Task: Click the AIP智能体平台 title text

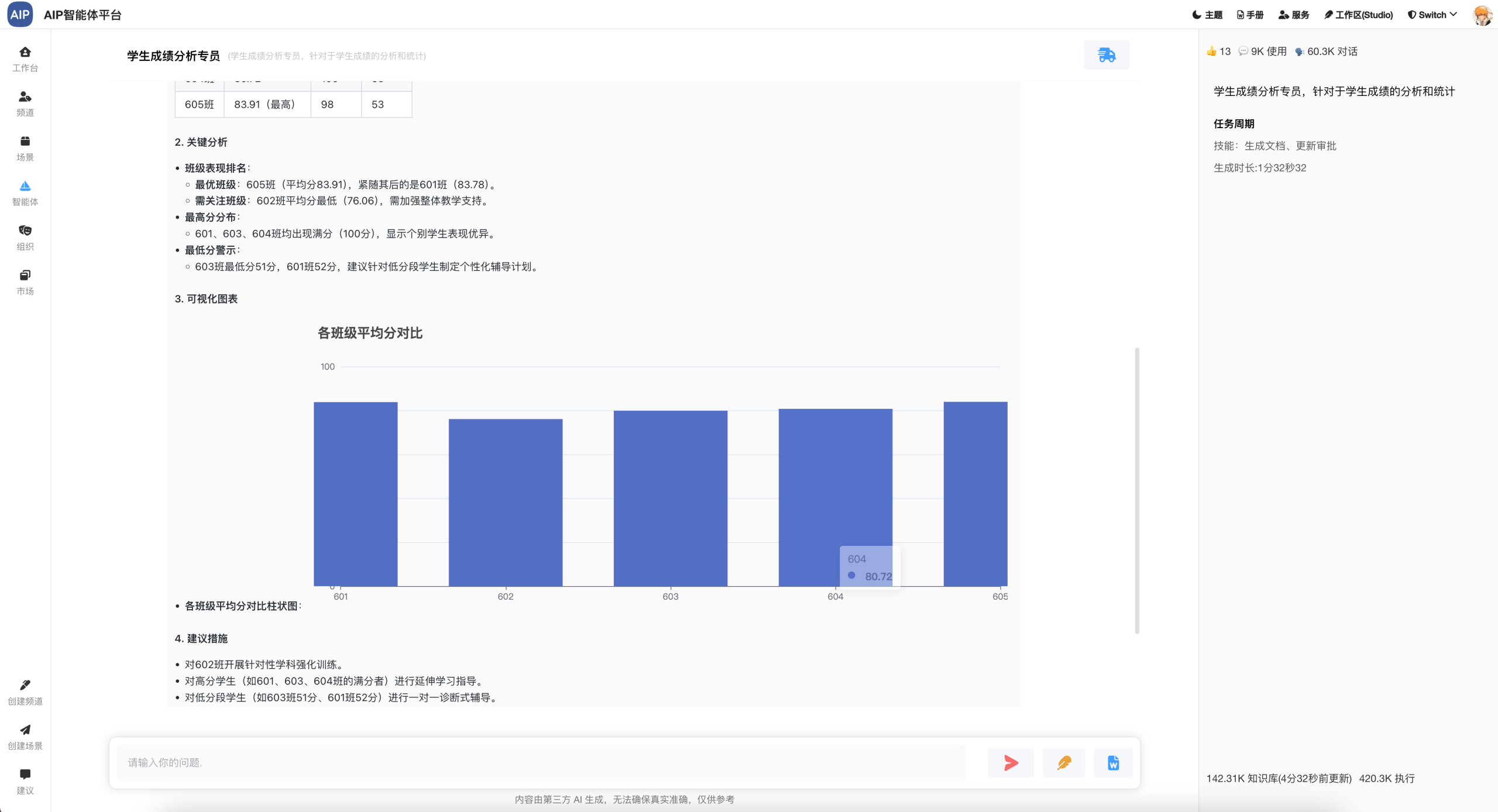Action: point(83,15)
